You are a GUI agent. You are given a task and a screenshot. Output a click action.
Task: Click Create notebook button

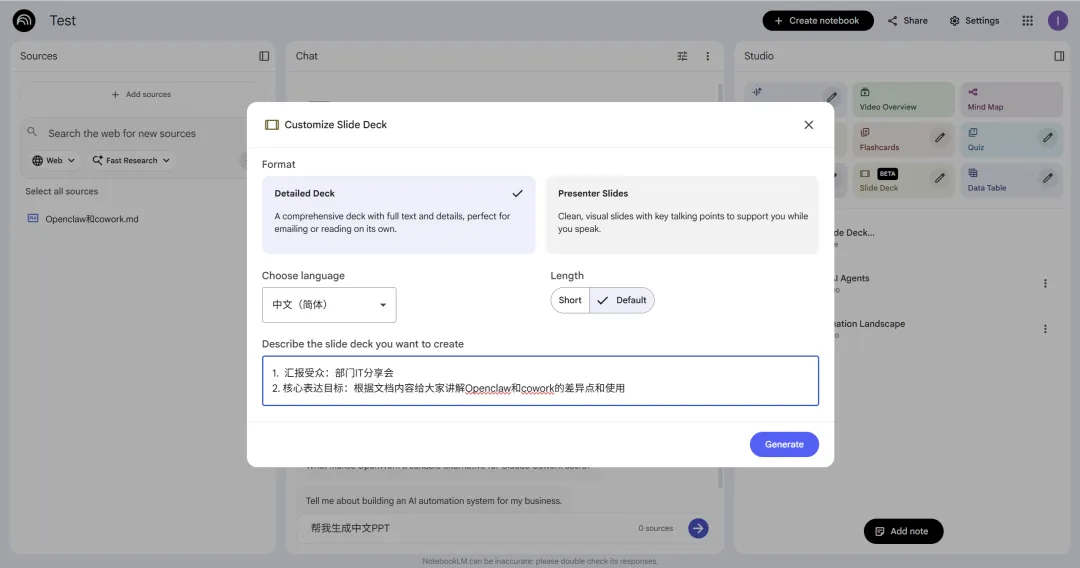click(818, 21)
